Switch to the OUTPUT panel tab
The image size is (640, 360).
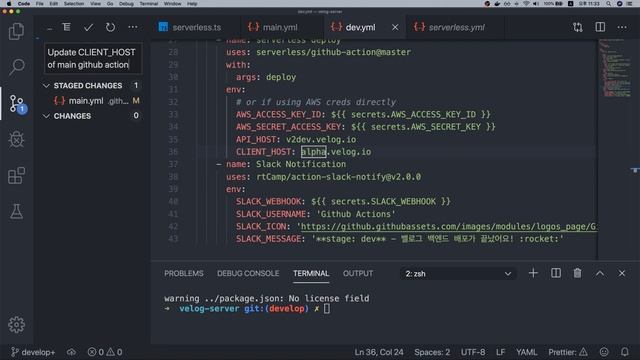(x=358, y=273)
